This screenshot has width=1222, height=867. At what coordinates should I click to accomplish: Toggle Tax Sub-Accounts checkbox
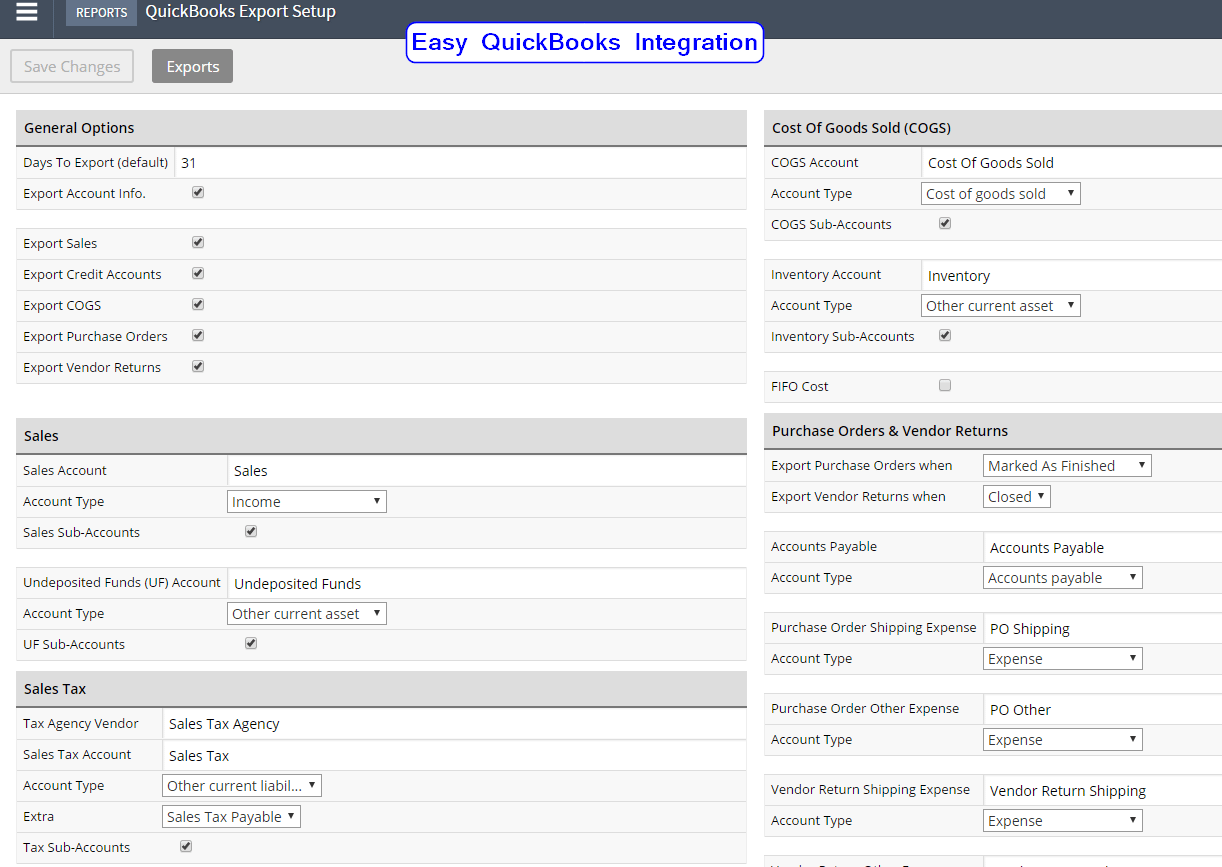186,846
